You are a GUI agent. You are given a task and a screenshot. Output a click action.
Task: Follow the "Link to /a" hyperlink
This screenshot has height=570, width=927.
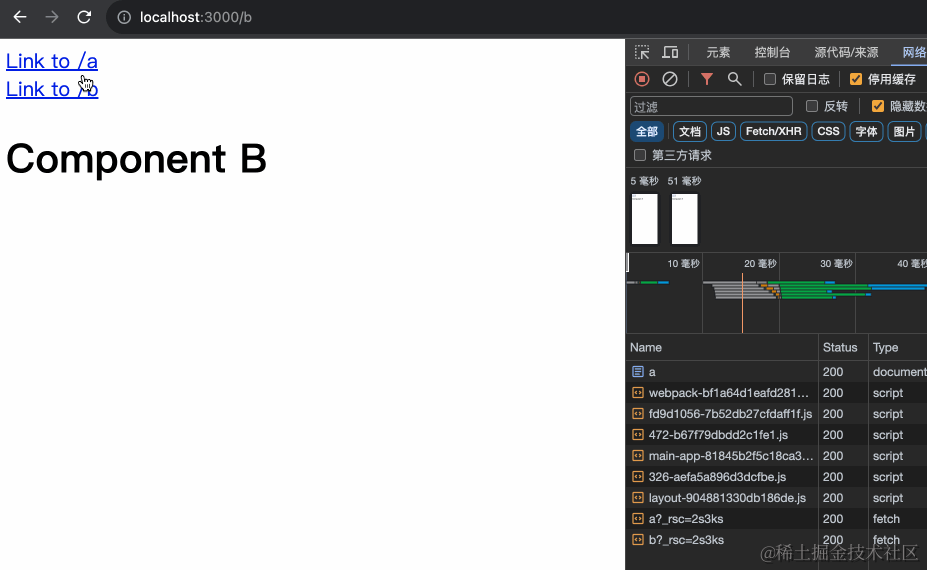(51, 61)
